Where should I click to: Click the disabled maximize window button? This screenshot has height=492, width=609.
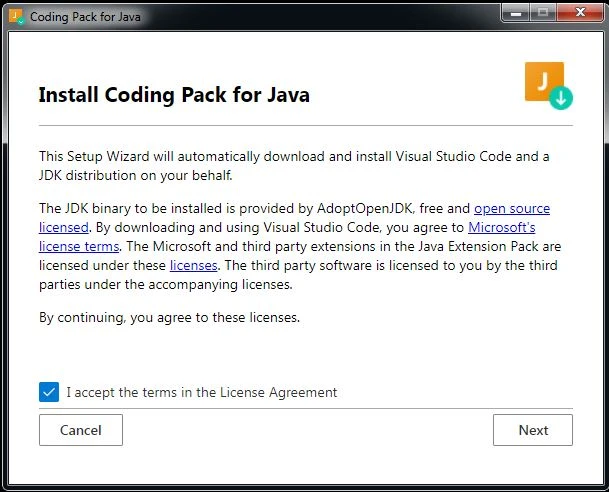(x=543, y=13)
